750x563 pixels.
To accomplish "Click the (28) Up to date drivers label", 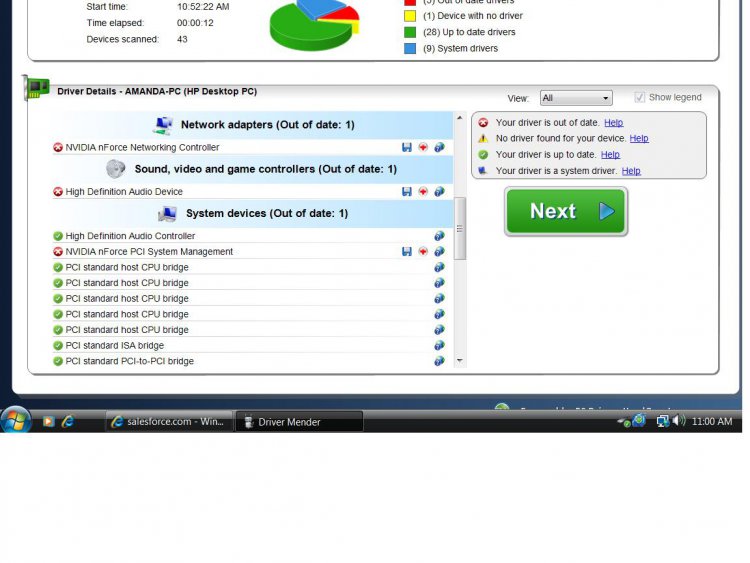I will (469, 32).
